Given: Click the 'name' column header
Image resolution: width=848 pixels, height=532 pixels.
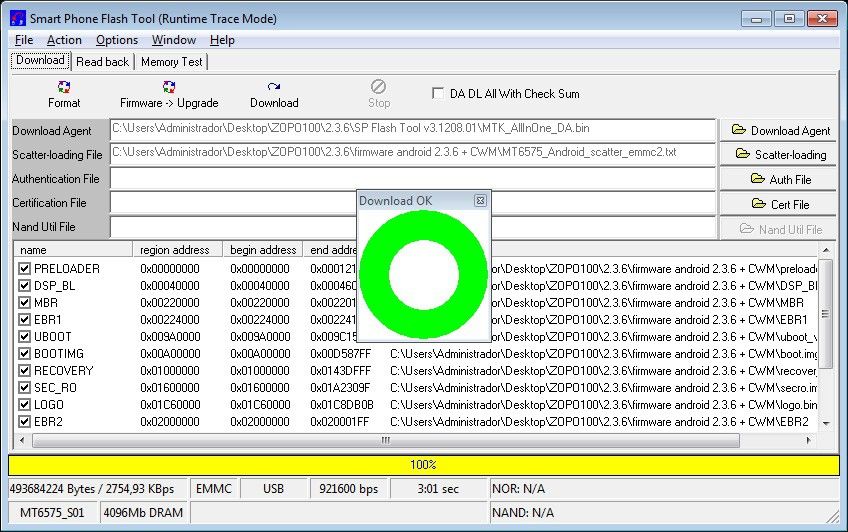Looking at the screenshot, I should coord(73,250).
